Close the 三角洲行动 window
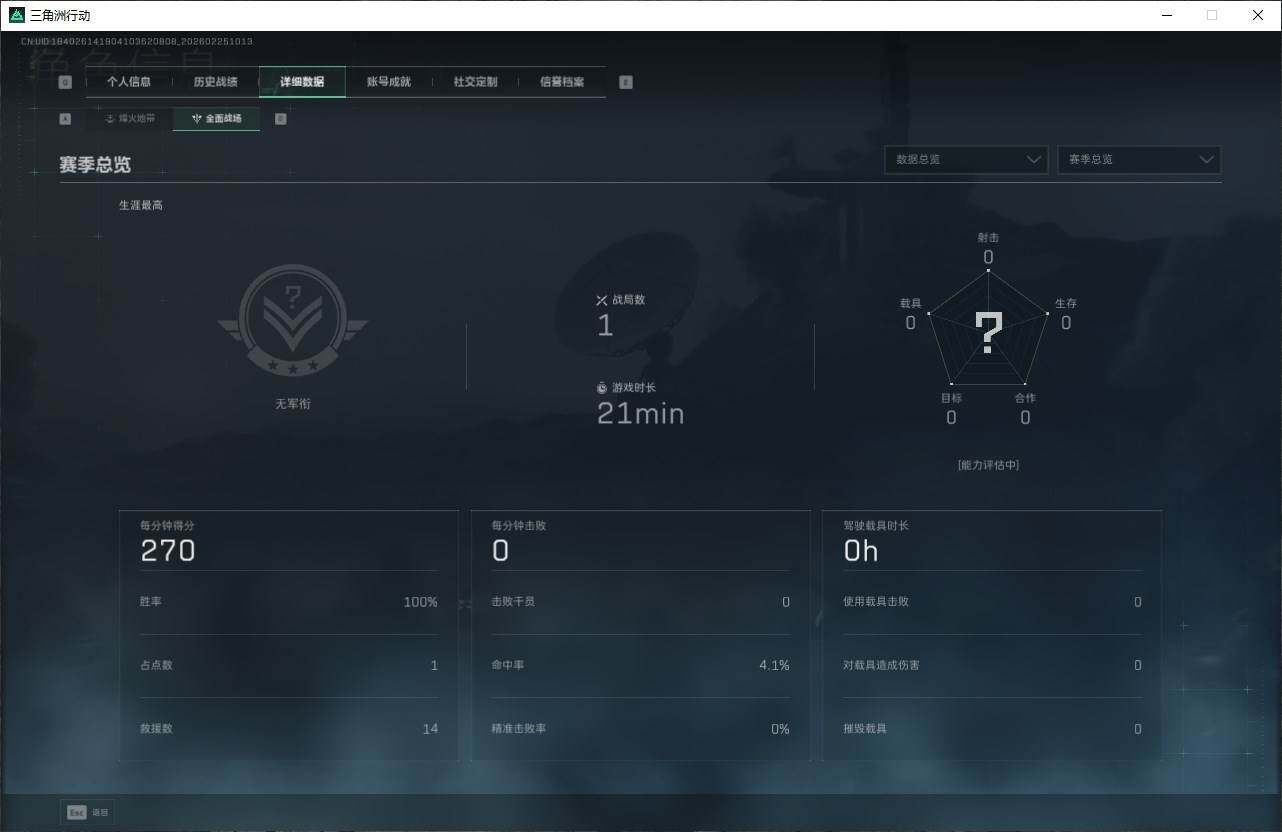1282x832 pixels. point(1258,15)
